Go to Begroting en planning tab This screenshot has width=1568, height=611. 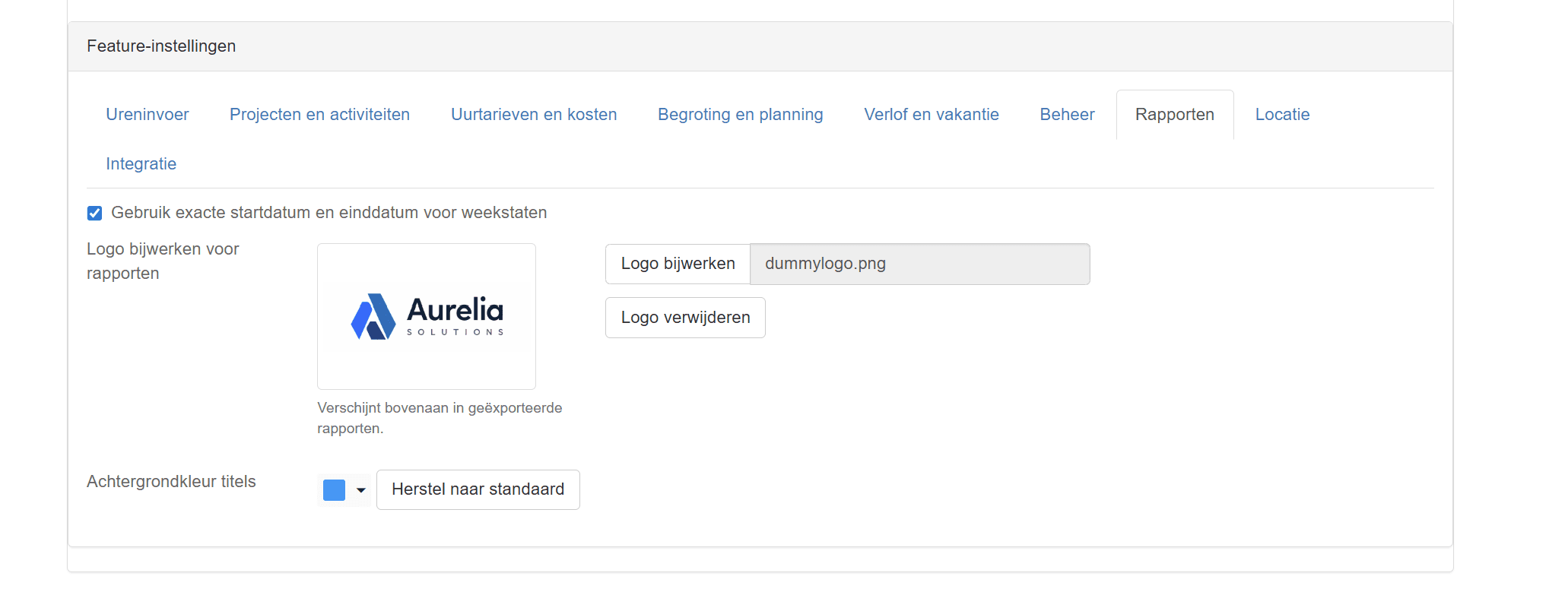click(740, 115)
